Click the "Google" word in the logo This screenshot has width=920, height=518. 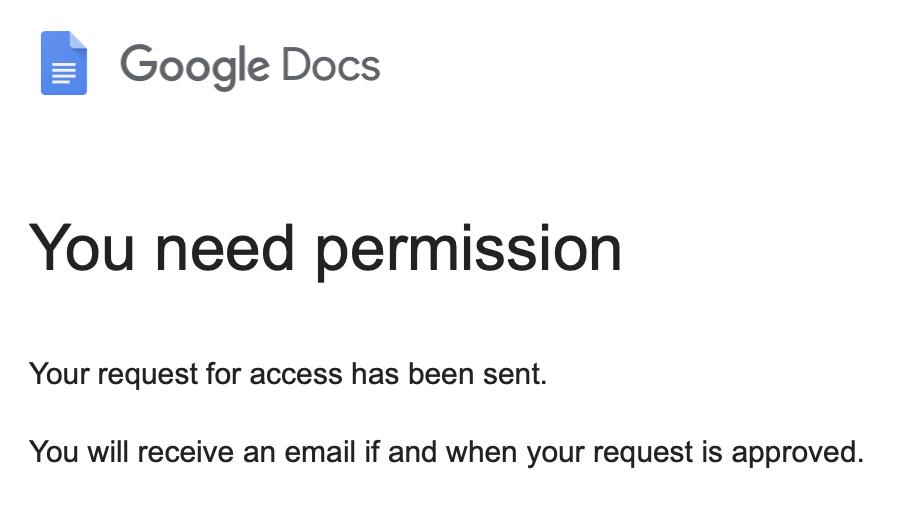195,66
